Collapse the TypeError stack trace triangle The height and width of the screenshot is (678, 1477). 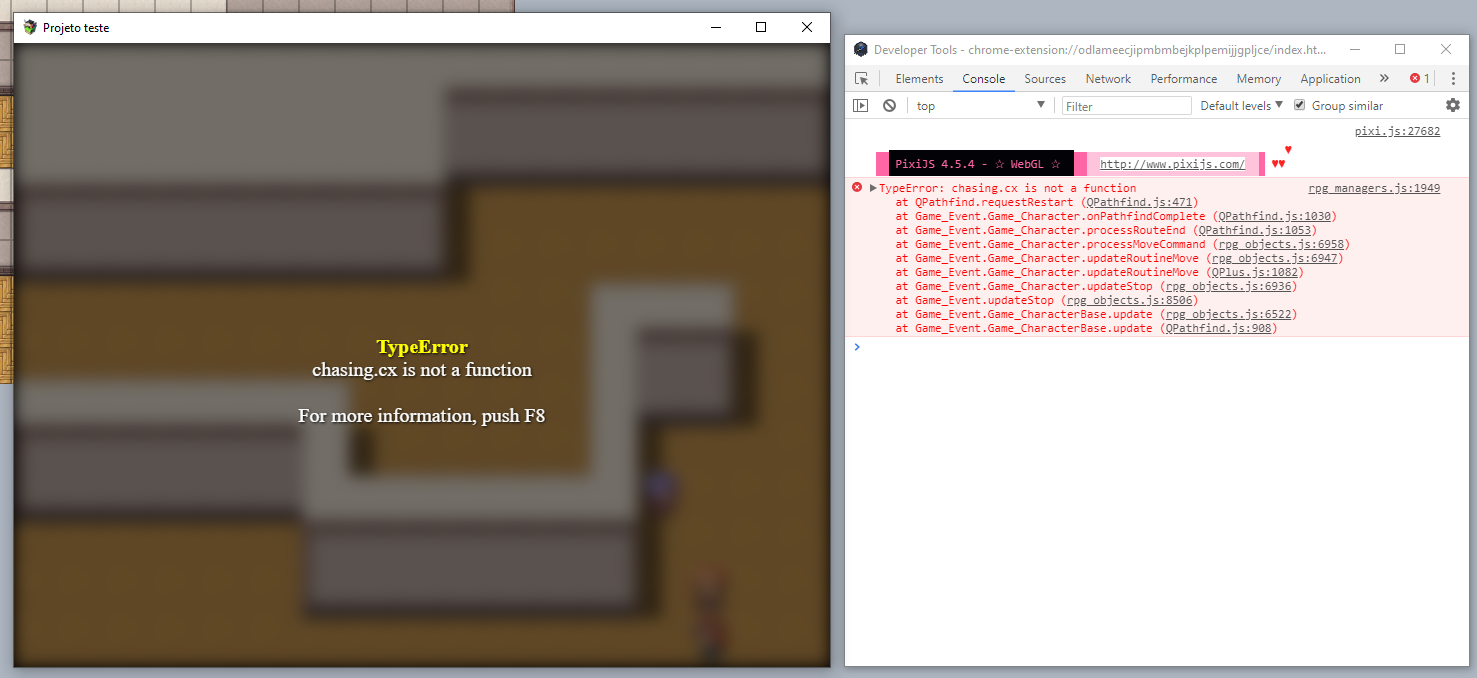click(x=873, y=188)
